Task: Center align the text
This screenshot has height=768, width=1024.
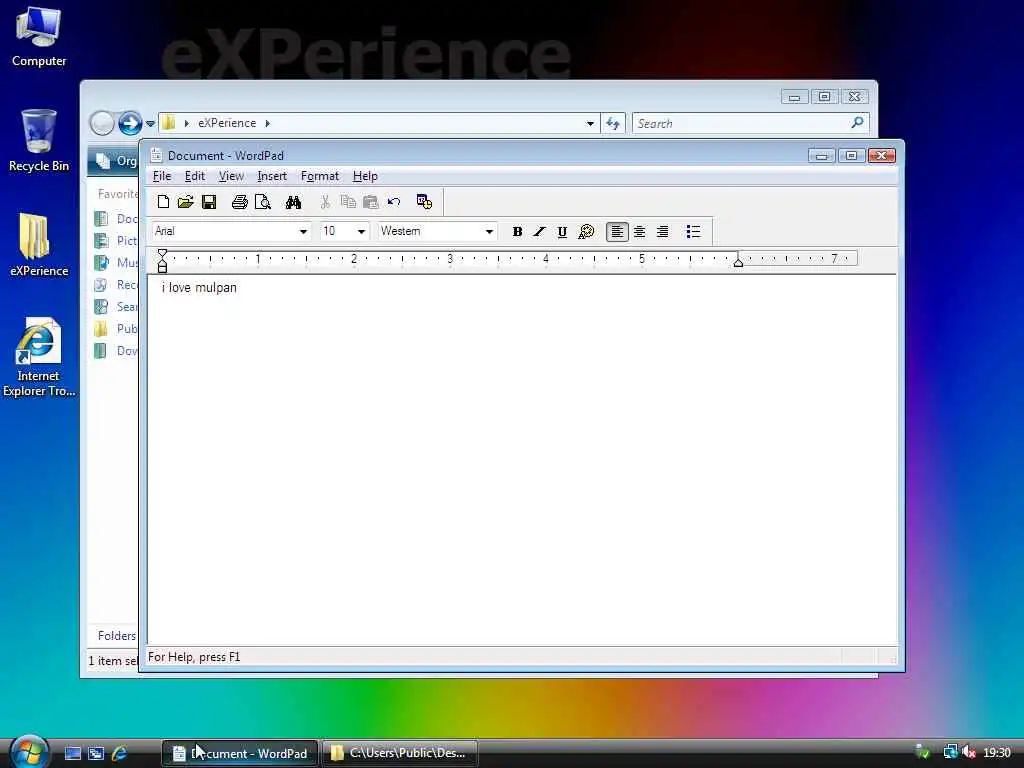Action: tap(640, 231)
